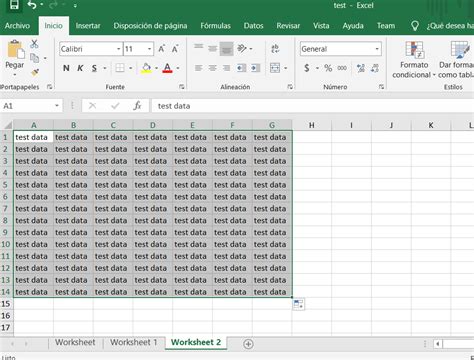Image resolution: width=474 pixels, height=360 pixels.
Task: Click the Wrap Text icon
Action: click(x=275, y=49)
